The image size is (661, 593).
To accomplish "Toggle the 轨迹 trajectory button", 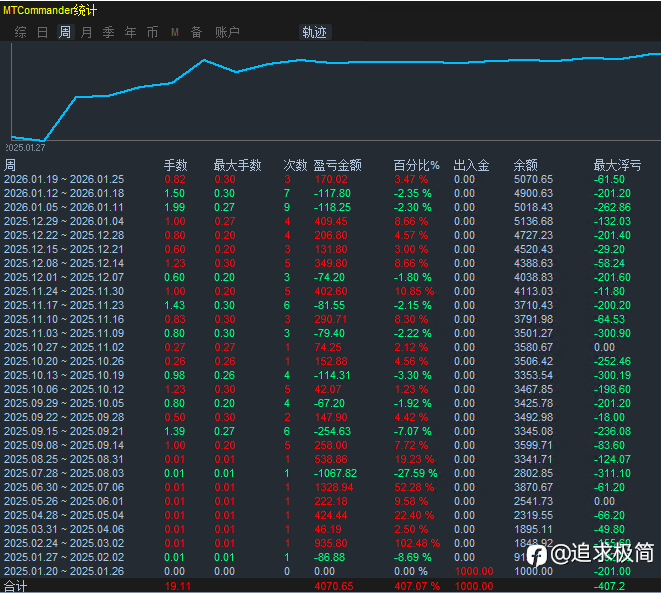I will 314,32.
